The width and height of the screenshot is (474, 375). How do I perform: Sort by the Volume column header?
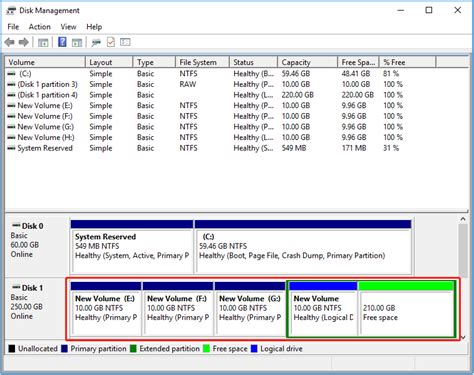coord(45,62)
